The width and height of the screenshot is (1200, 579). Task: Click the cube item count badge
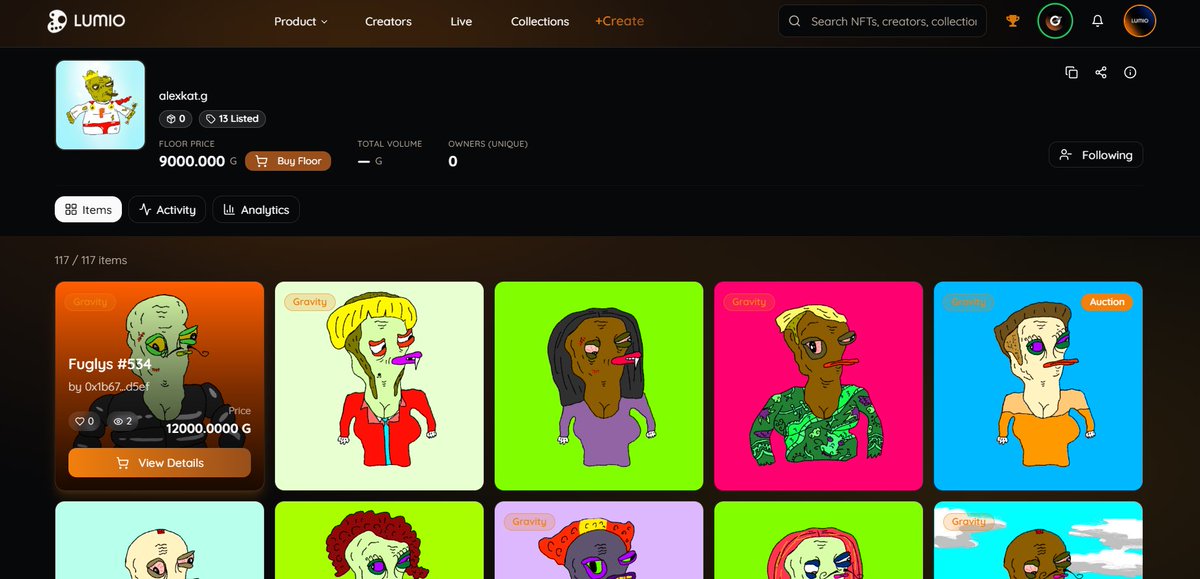[x=176, y=118]
